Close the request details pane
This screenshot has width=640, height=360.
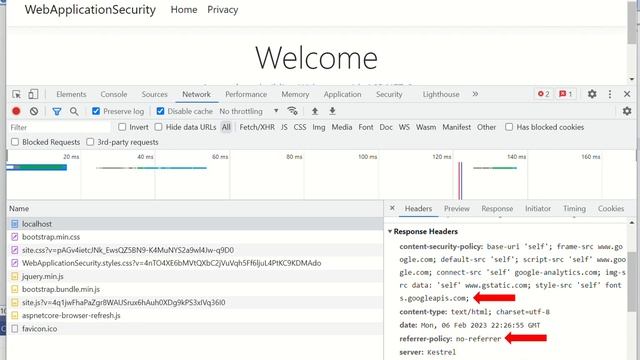click(x=392, y=208)
